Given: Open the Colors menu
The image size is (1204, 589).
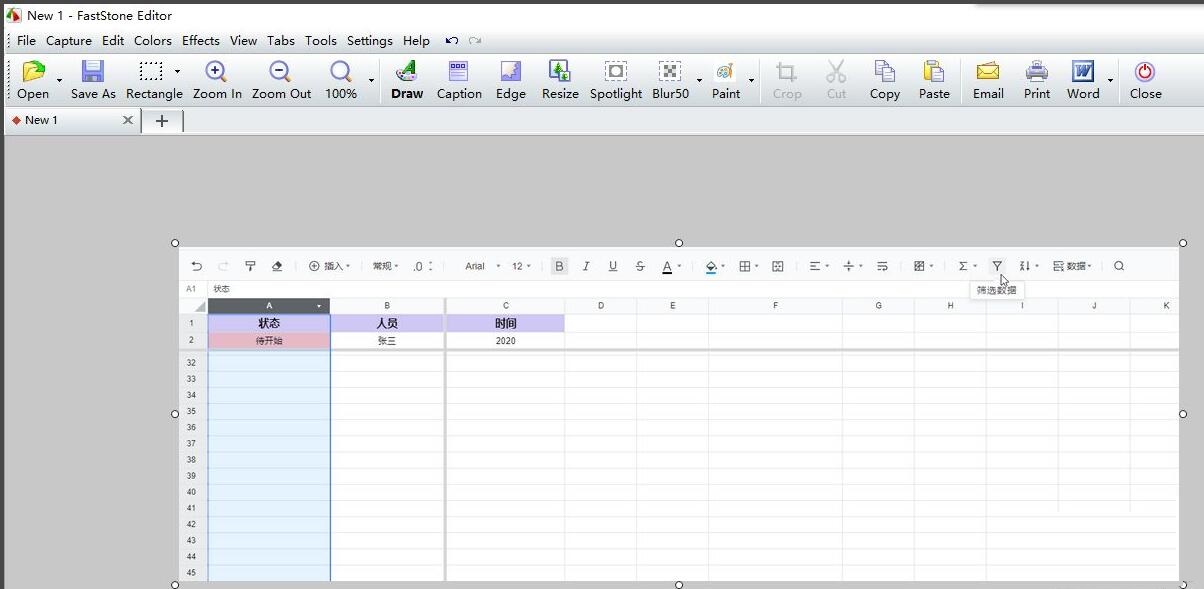Looking at the screenshot, I should pyautogui.click(x=153, y=41).
